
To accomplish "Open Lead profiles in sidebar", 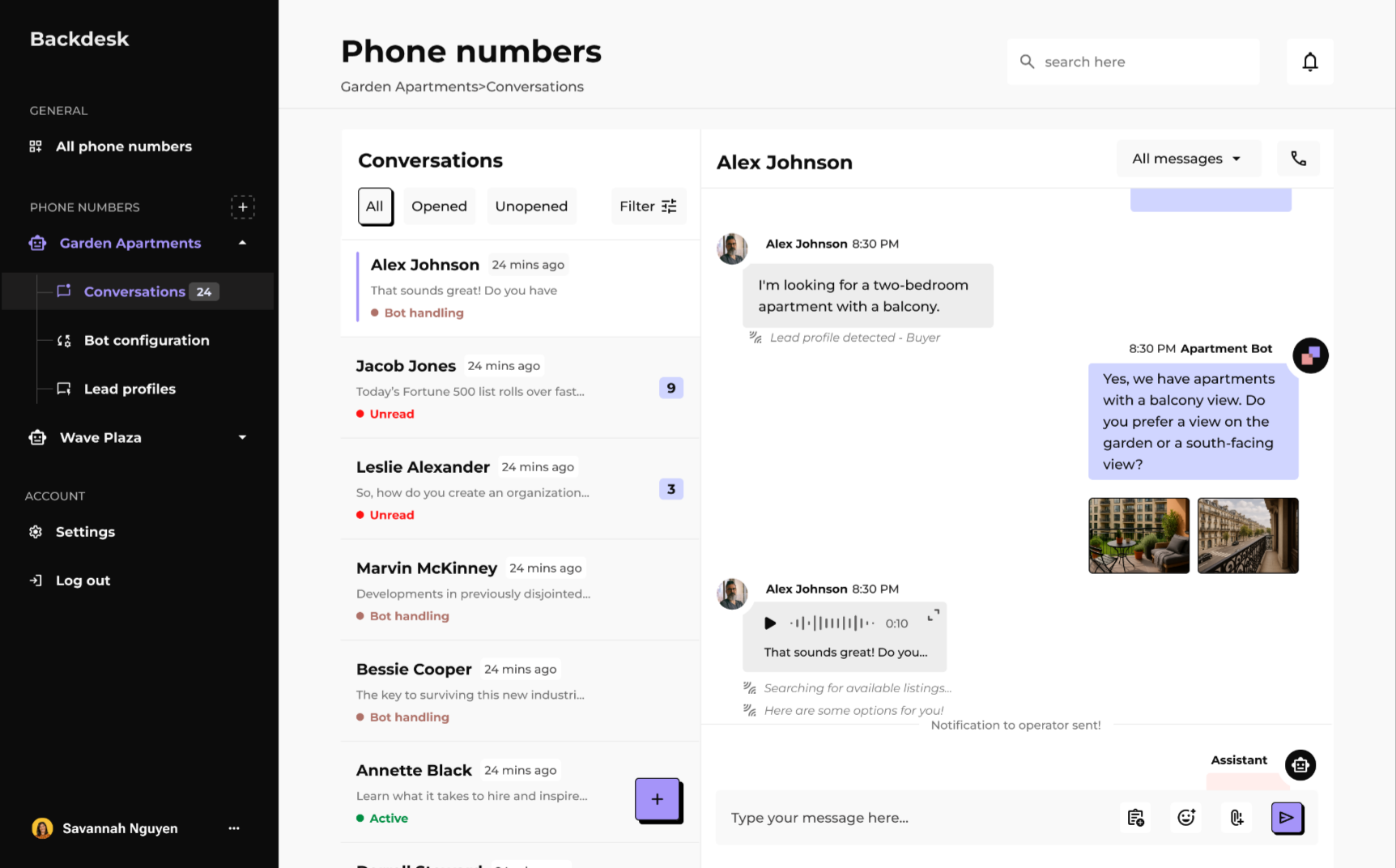I will point(117,389).
